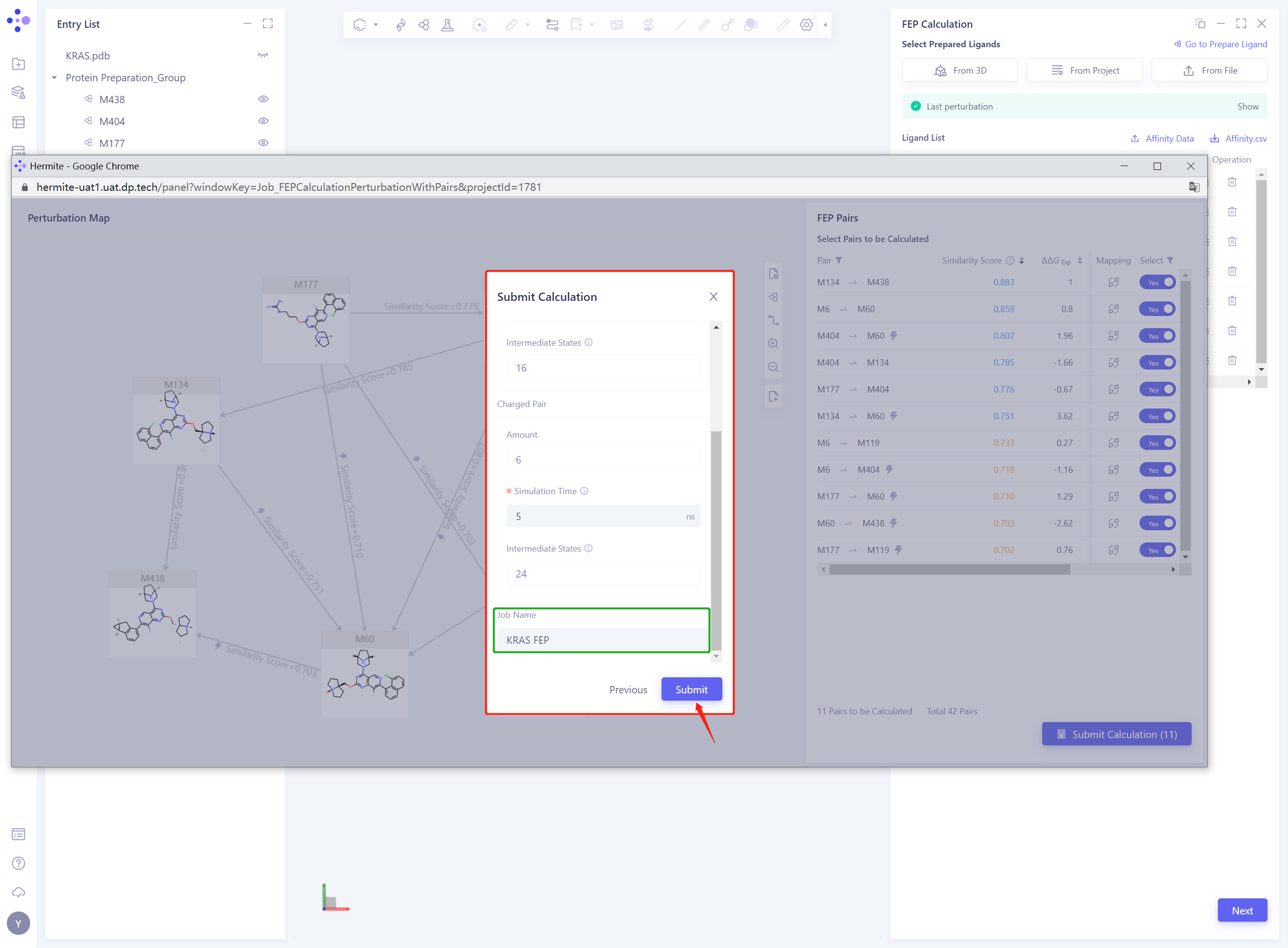Switch to the From Project ligand source
This screenshot has height=948, width=1288.
[x=1084, y=70]
